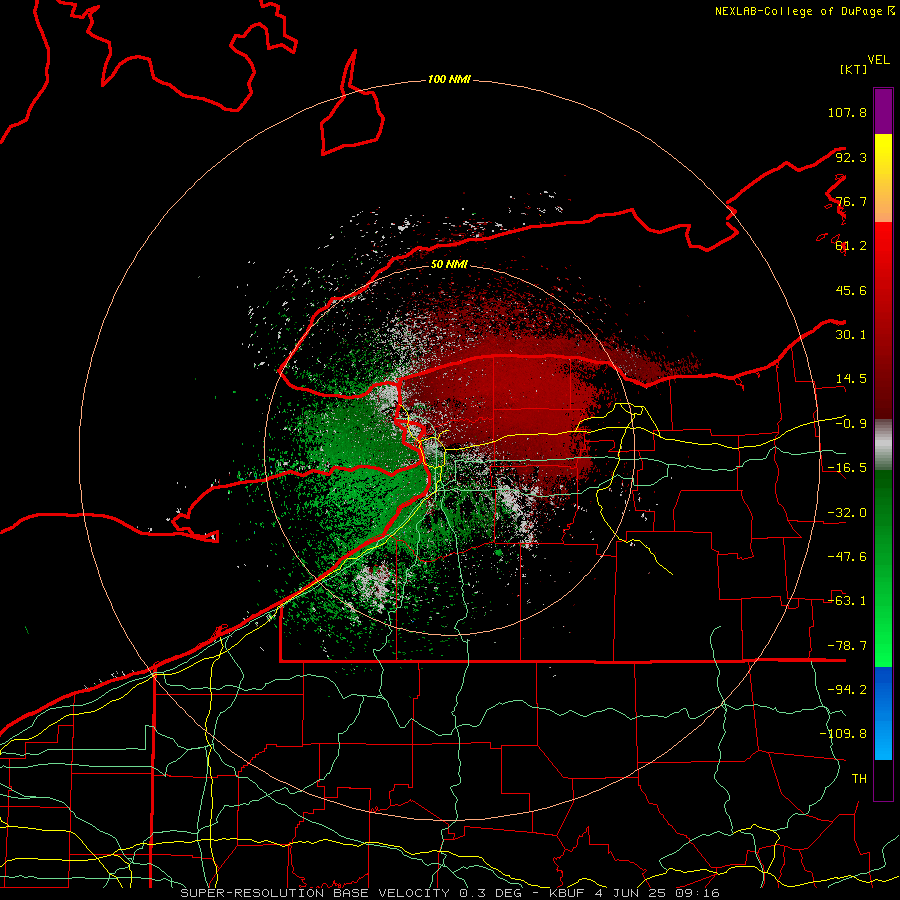900x900 pixels.
Task: Select the -47.6 legend value
Action: click(x=847, y=557)
